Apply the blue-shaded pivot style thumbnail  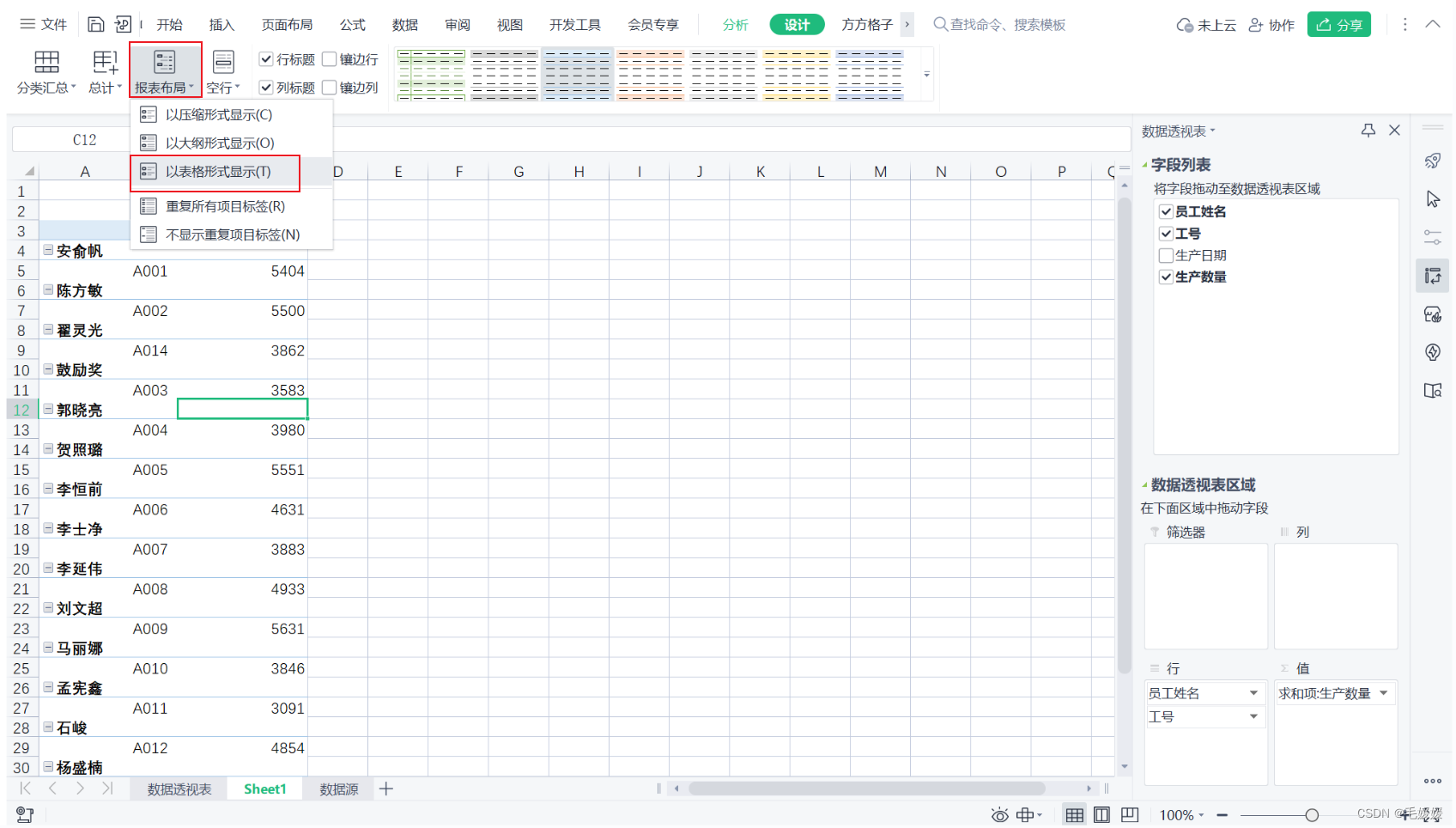pyautogui.click(x=577, y=75)
